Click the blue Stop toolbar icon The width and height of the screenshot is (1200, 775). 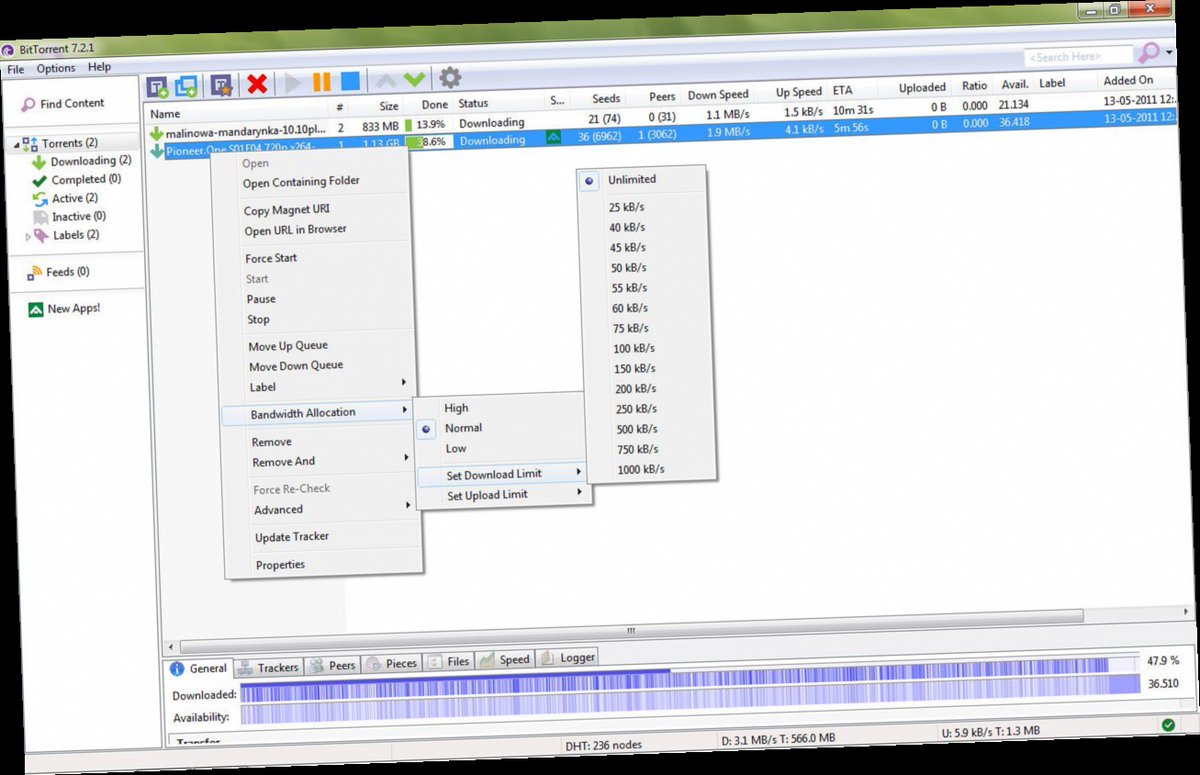[350, 82]
